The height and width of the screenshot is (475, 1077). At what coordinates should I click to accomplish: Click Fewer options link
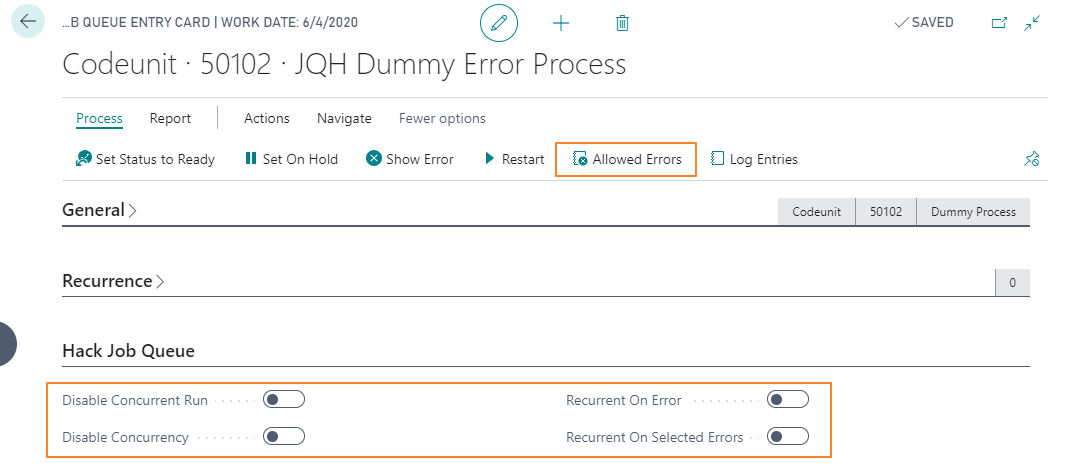click(x=442, y=118)
